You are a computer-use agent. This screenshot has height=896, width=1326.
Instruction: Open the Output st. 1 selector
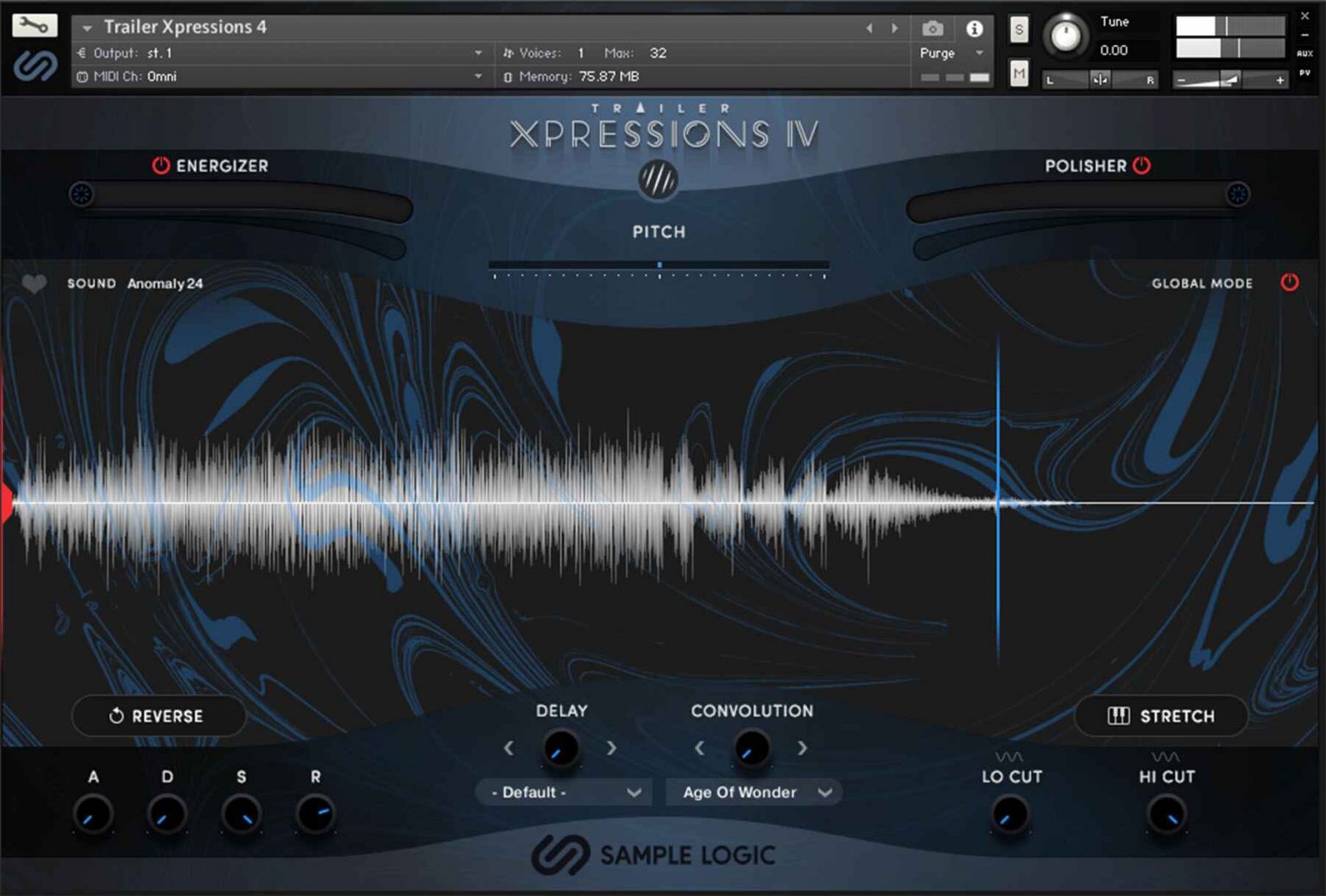pos(276,53)
